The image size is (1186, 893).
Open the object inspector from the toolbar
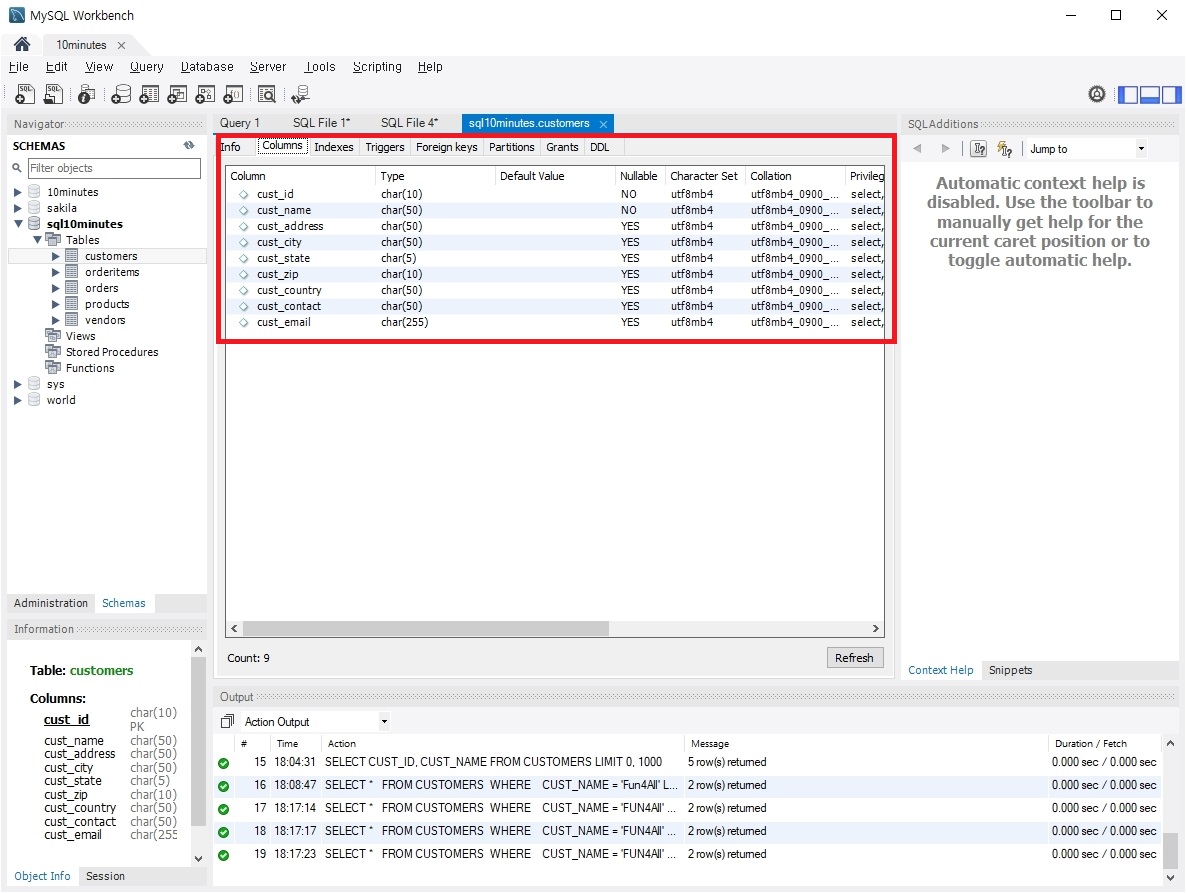click(86, 94)
